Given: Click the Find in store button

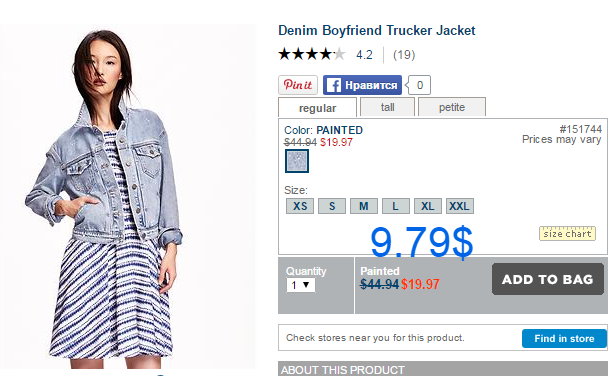Looking at the screenshot, I should [x=564, y=338].
